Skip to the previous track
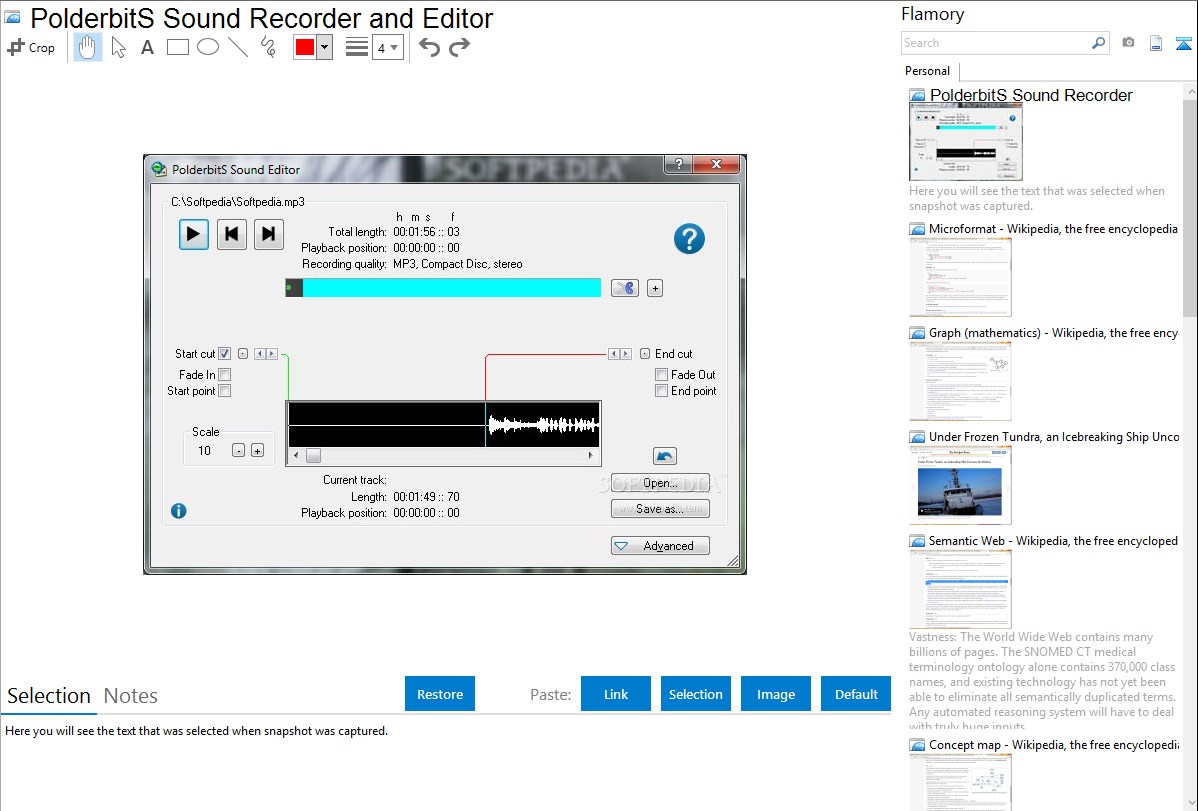The height and width of the screenshot is (811, 1198). coord(232,234)
